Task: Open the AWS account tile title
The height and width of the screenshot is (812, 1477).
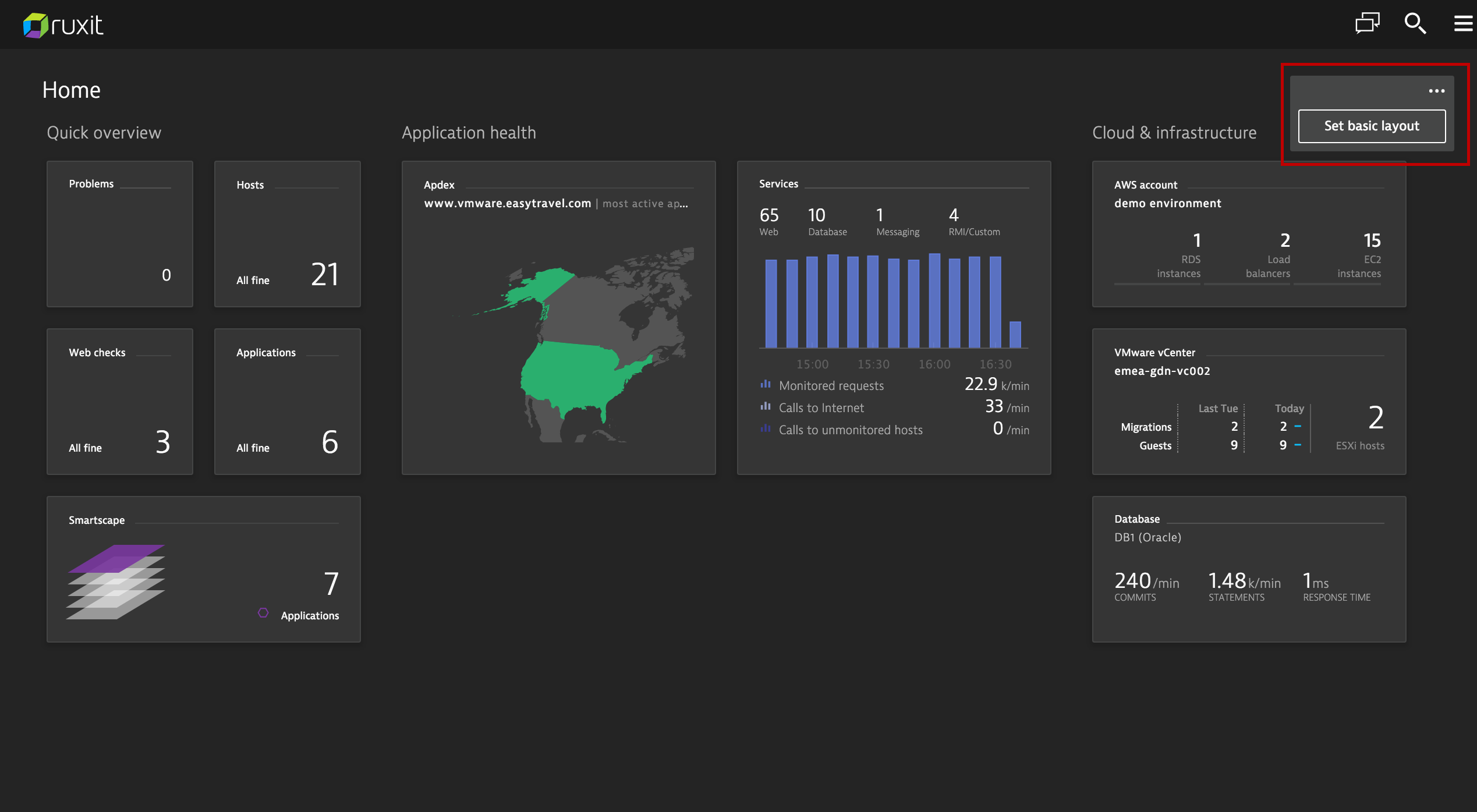Action: [1146, 185]
